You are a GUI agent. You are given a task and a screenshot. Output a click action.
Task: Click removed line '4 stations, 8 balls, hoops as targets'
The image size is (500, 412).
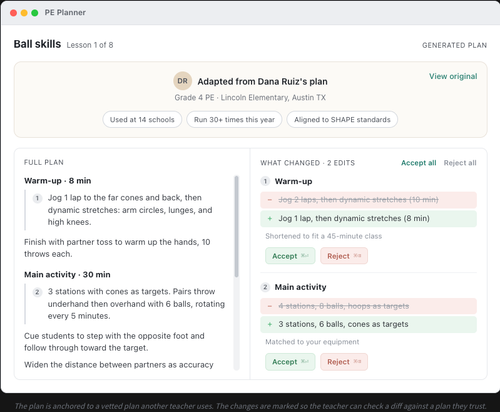point(368,306)
